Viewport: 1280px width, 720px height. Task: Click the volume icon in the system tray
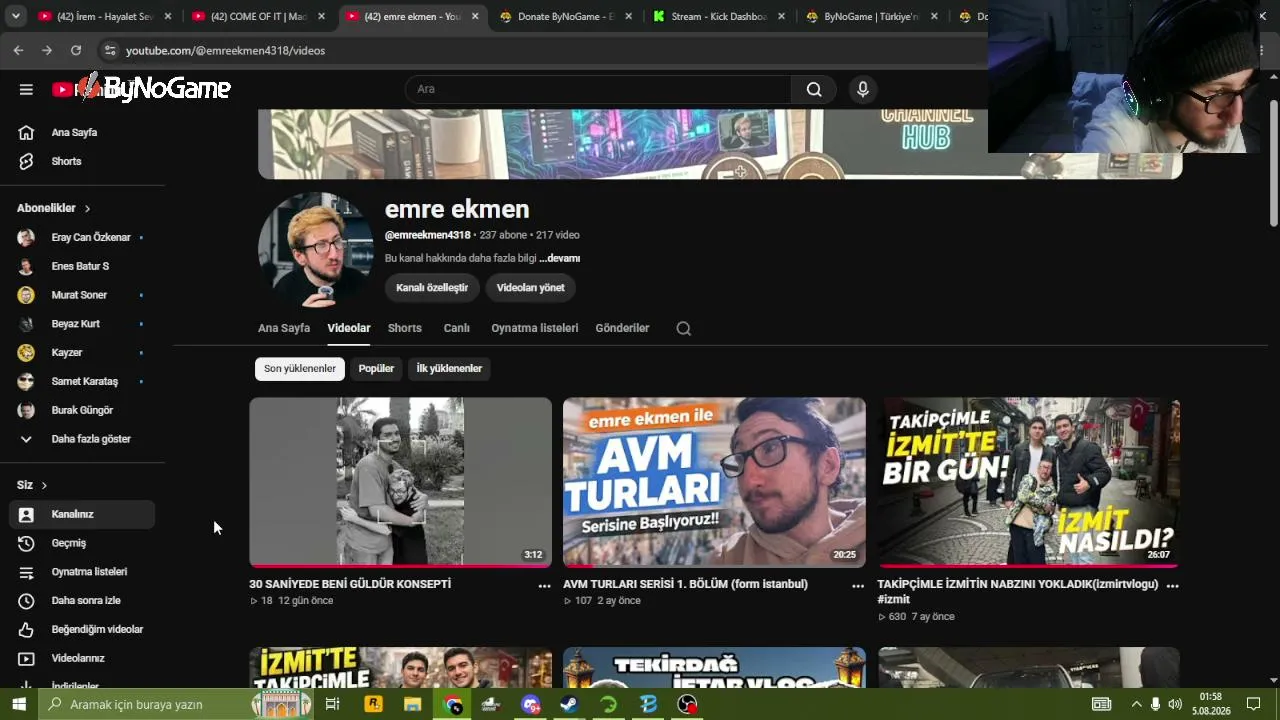click(x=1175, y=704)
